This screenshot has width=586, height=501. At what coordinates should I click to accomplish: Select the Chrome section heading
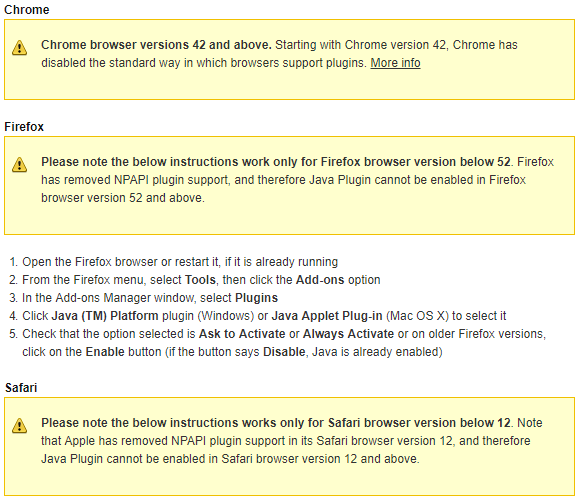(27, 9)
